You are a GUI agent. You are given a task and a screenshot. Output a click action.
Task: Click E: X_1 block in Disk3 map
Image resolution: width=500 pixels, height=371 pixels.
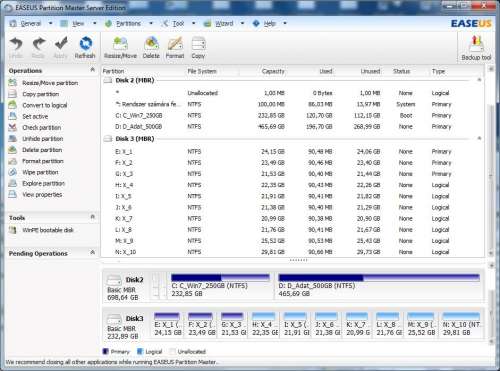coord(168,324)
